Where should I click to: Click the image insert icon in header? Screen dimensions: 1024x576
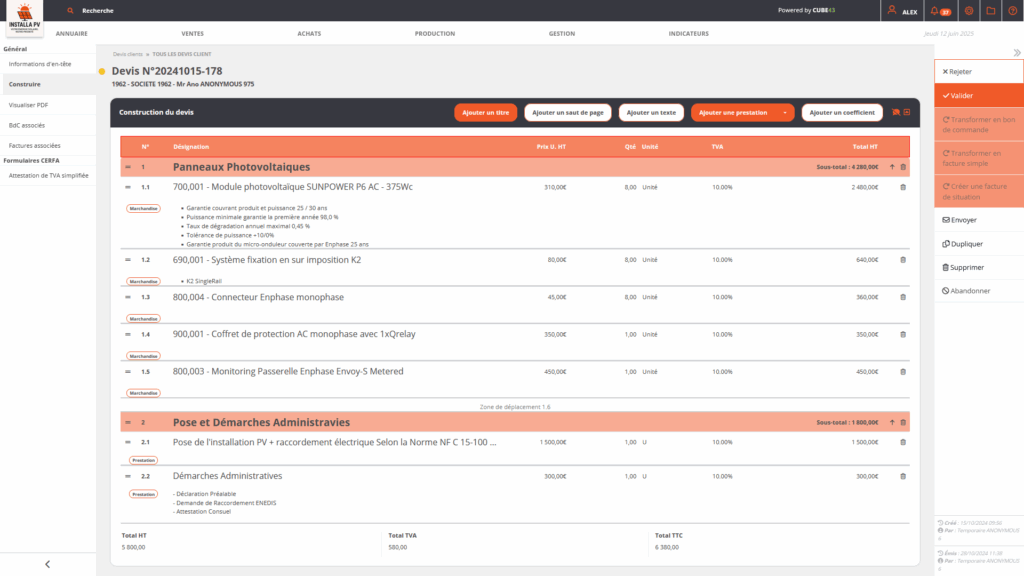(x=907, y=112)
